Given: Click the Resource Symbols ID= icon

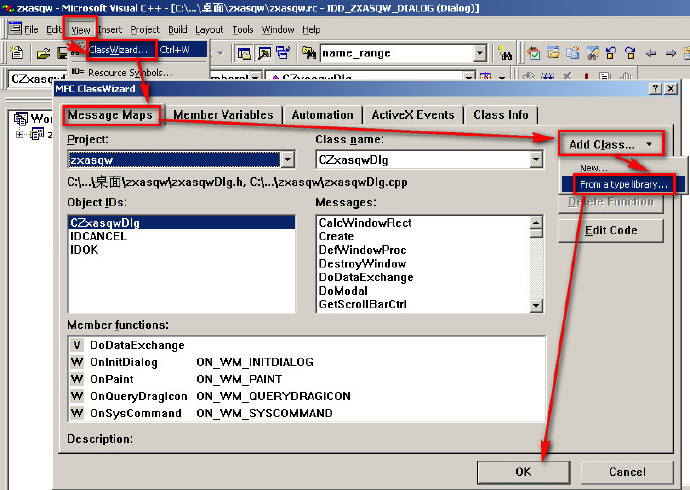Looking at the screenshot, I should pos(77,72).
